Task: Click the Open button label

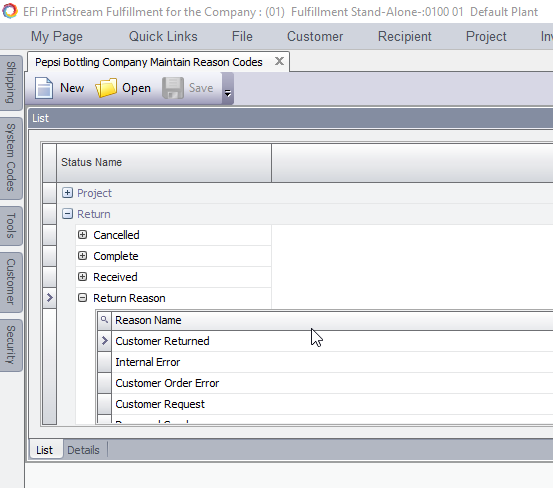Action: point(136,88)
